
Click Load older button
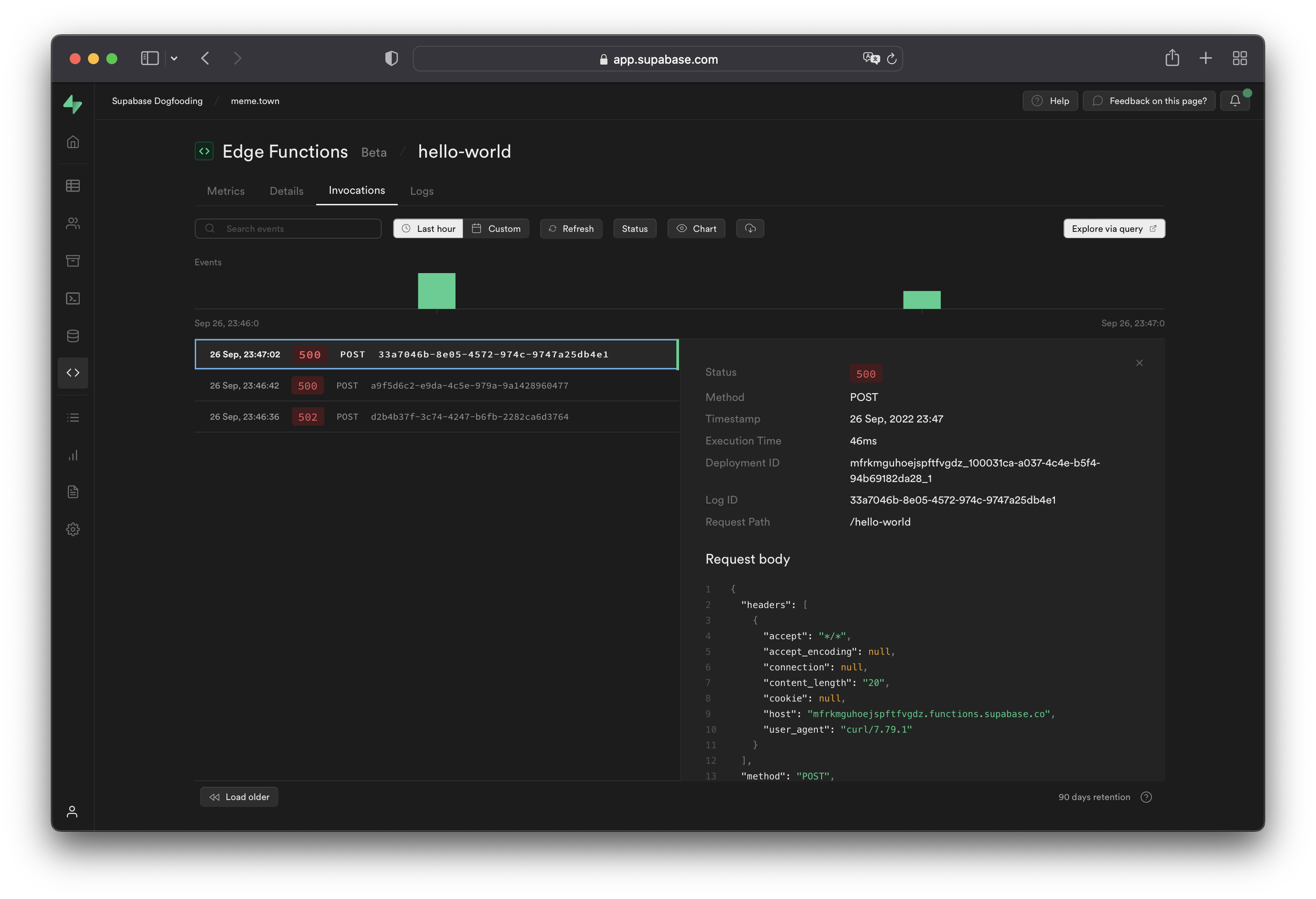239,796
